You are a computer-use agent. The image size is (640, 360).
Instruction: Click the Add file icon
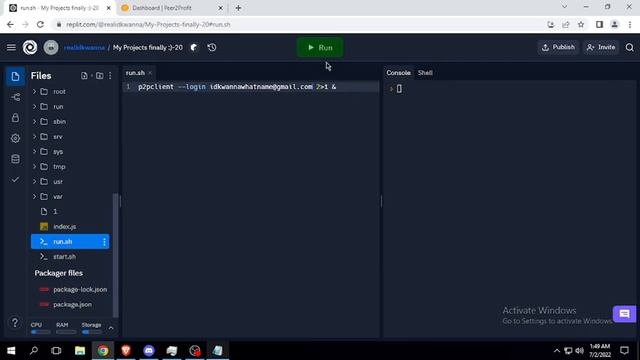click(84, 76)
